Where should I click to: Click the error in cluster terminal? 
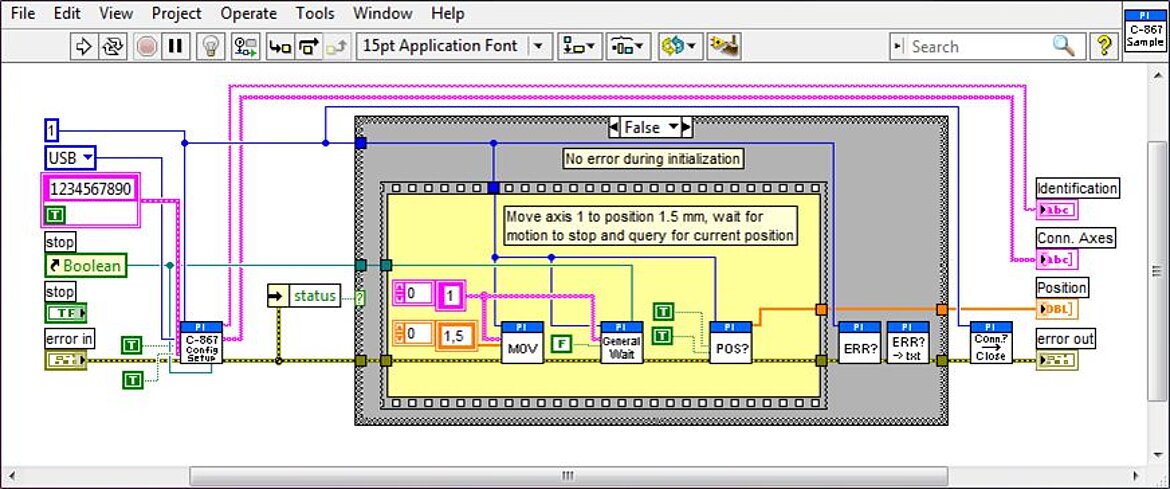(66, 361)
